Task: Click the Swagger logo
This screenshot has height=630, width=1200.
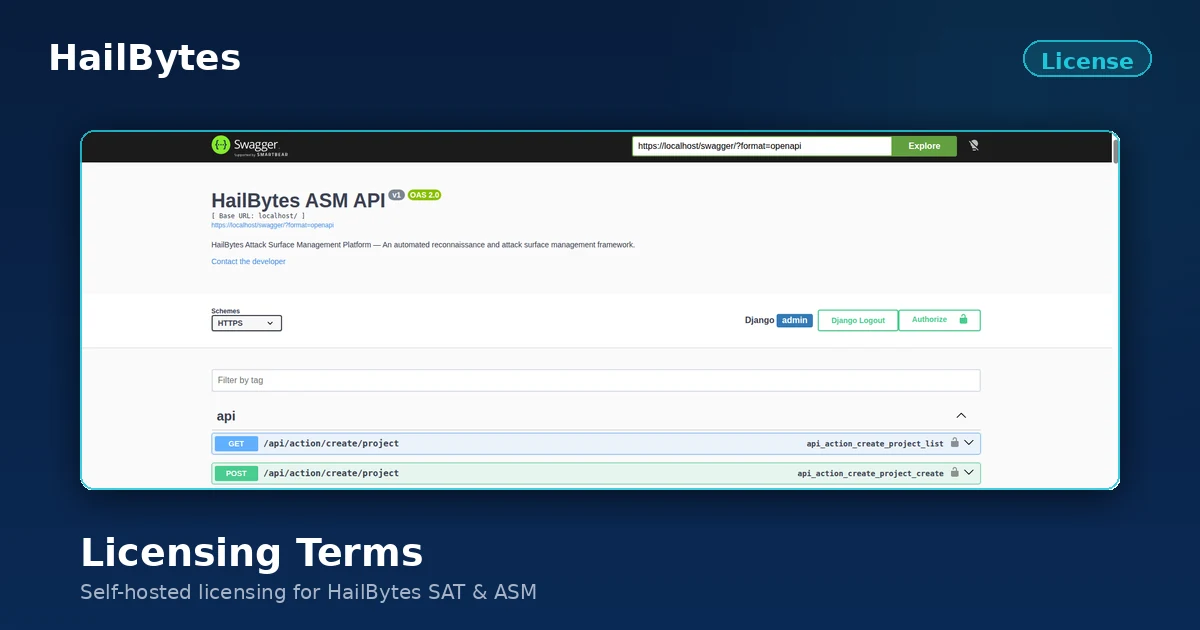Action: coord(251,146)
